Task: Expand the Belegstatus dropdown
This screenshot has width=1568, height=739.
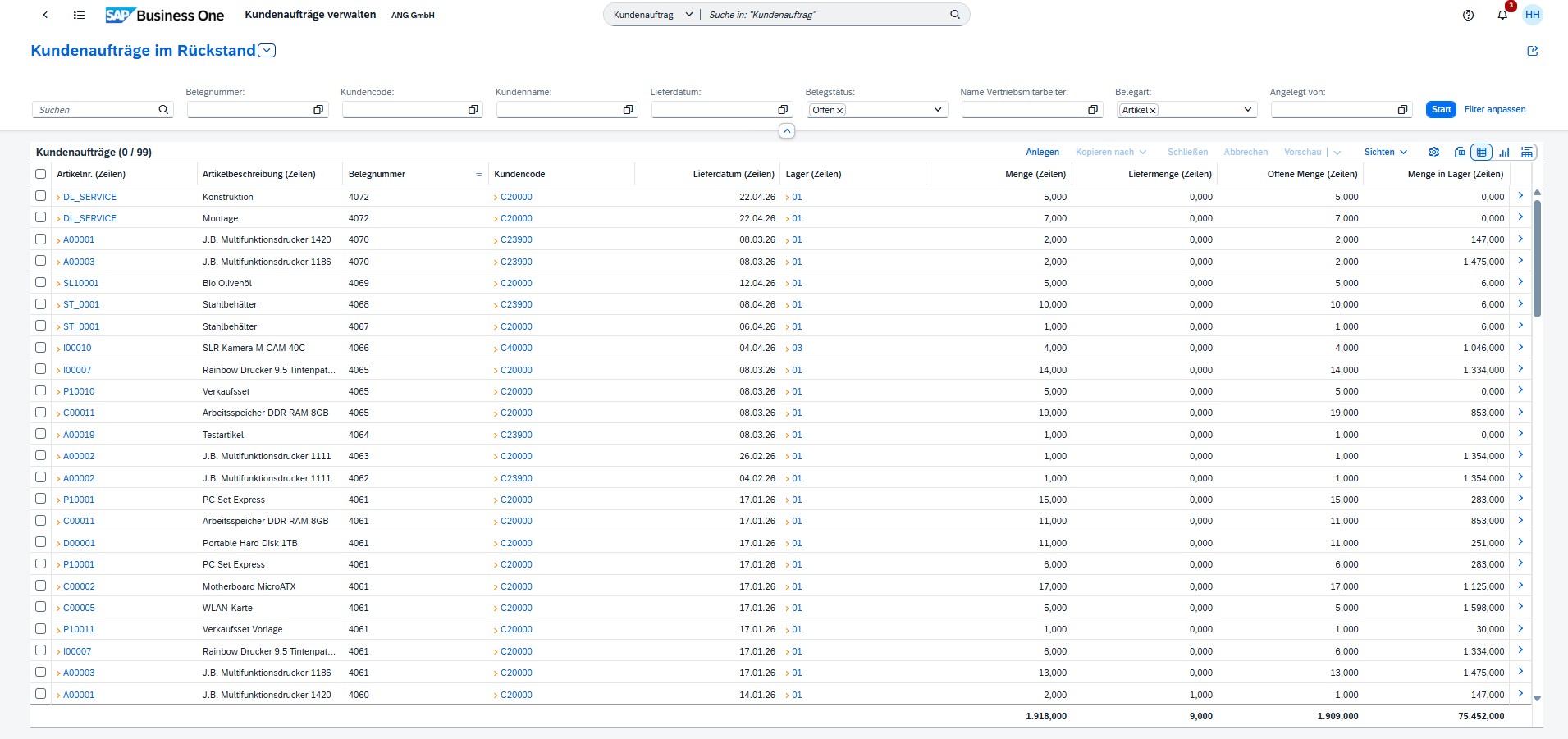Action: (x=938, y=110)
